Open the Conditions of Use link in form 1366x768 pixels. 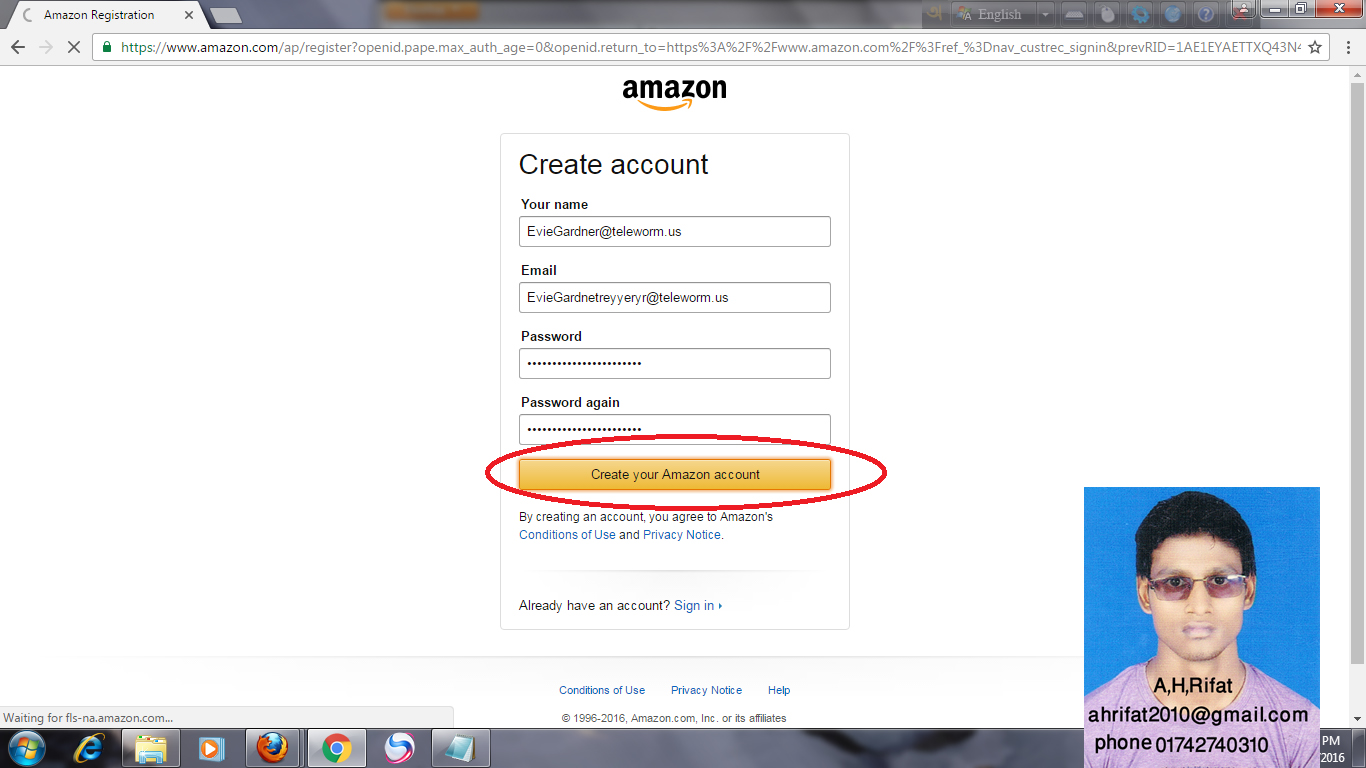pyautogui.click(x=567, y=535)
